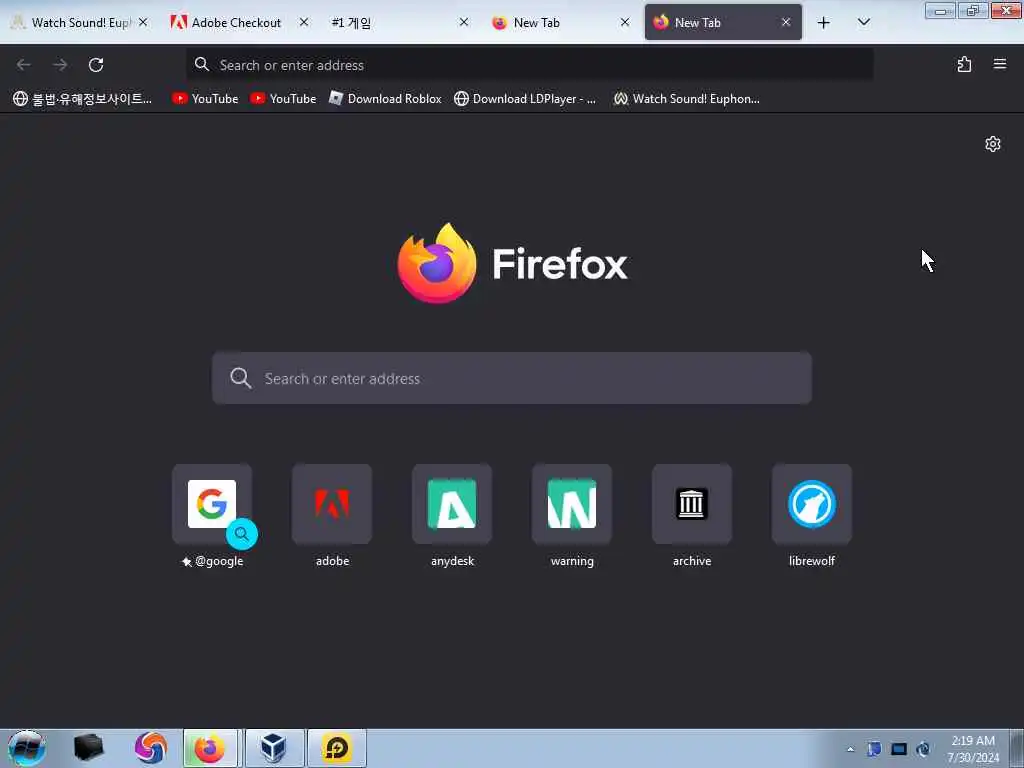Open the first YouTube bookmark
Viewport: 1024px width, 768px height.
[206, 99]
